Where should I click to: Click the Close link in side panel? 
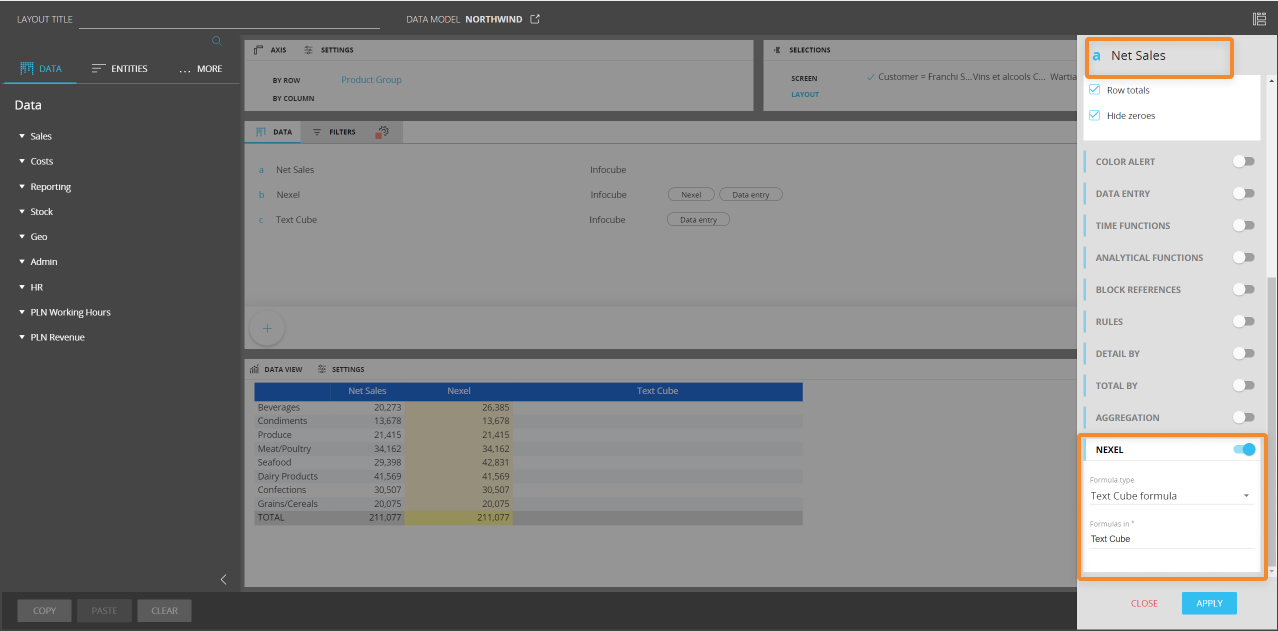pyautogui.click(x=1144, y=603)
